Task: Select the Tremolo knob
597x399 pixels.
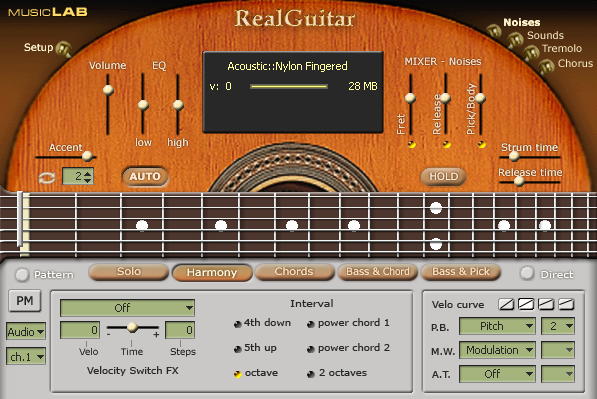Action: click(531, 53)
